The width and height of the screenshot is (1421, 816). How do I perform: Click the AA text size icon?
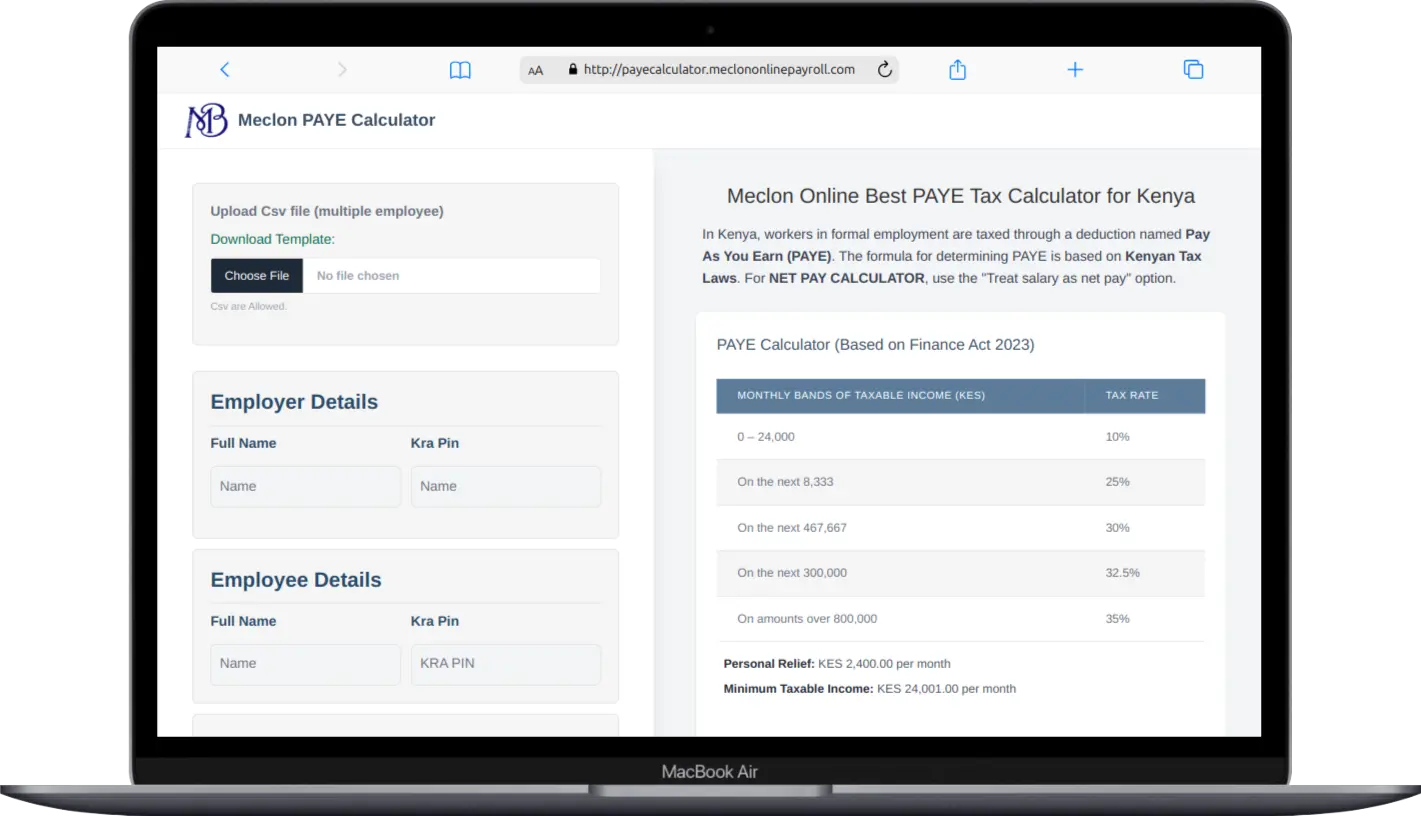tap(536, 70)
